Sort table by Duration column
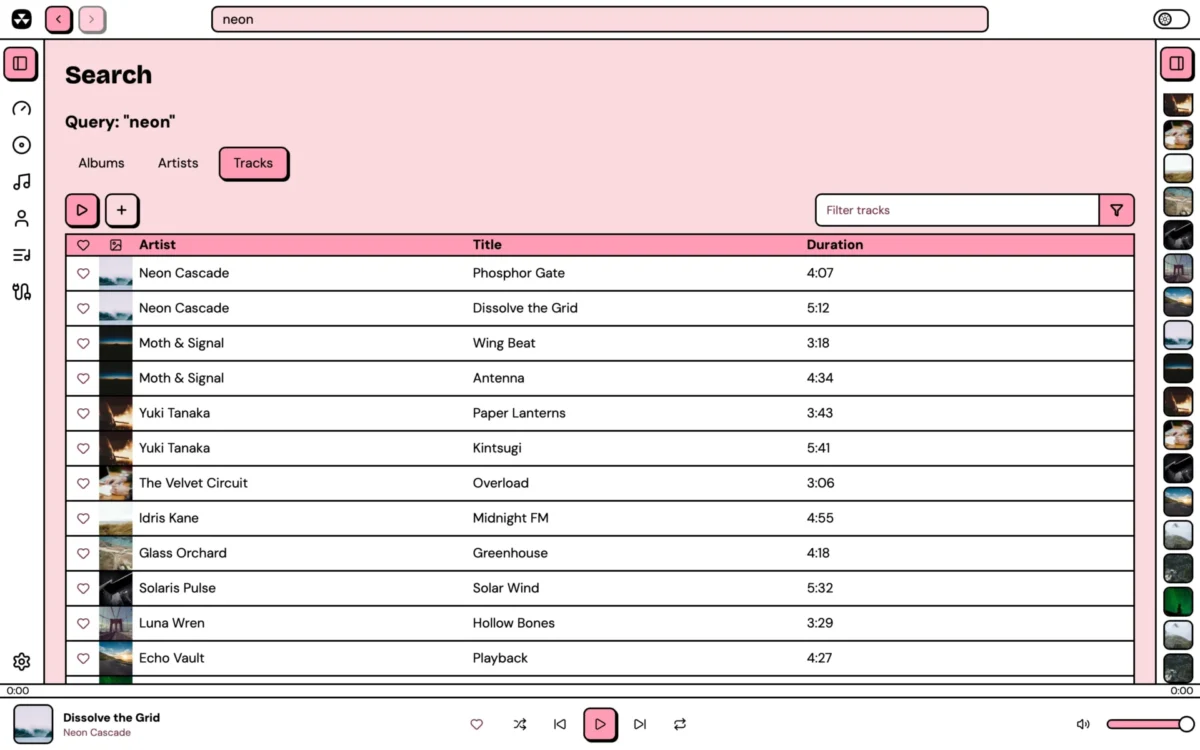The height and width of the screenshot is (750, 1200). [835, 244]
